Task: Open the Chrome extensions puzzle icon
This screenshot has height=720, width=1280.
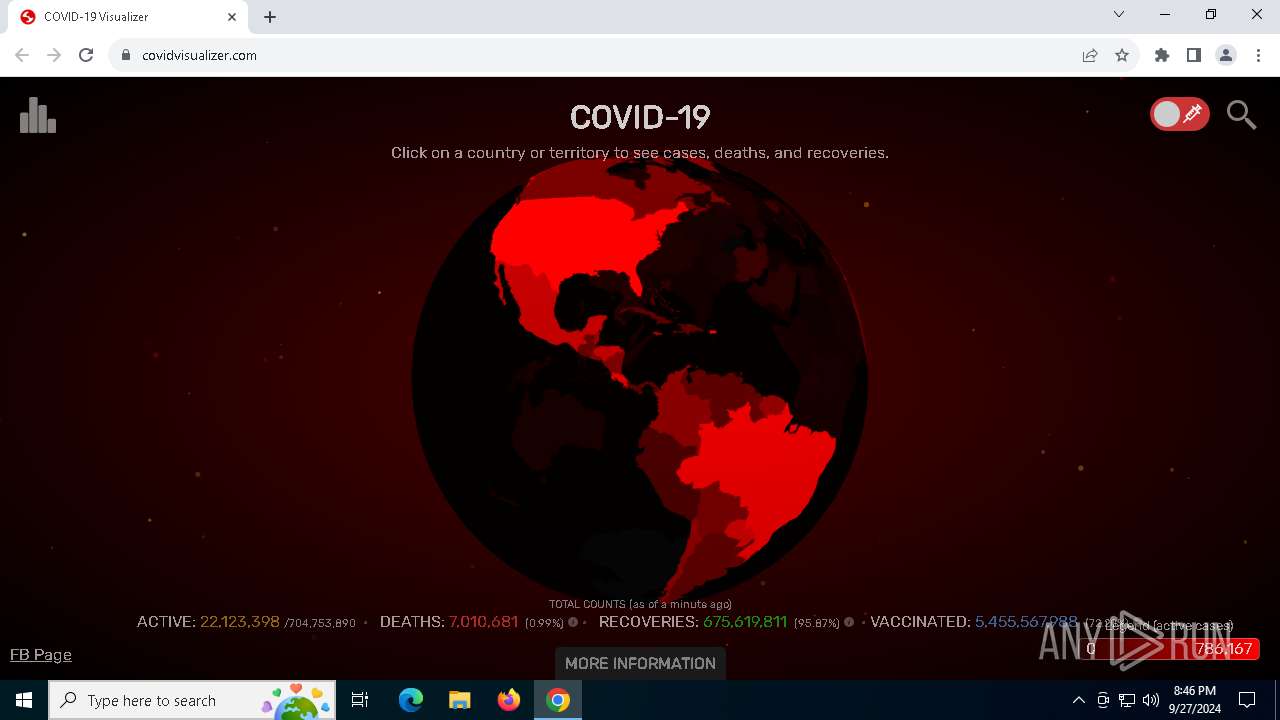Action: [x=1162, y=55]
